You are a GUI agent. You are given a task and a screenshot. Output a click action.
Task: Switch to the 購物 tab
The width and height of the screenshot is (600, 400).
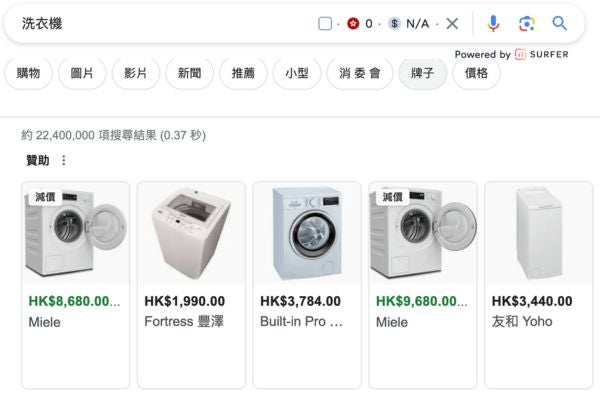click(29, 73)
